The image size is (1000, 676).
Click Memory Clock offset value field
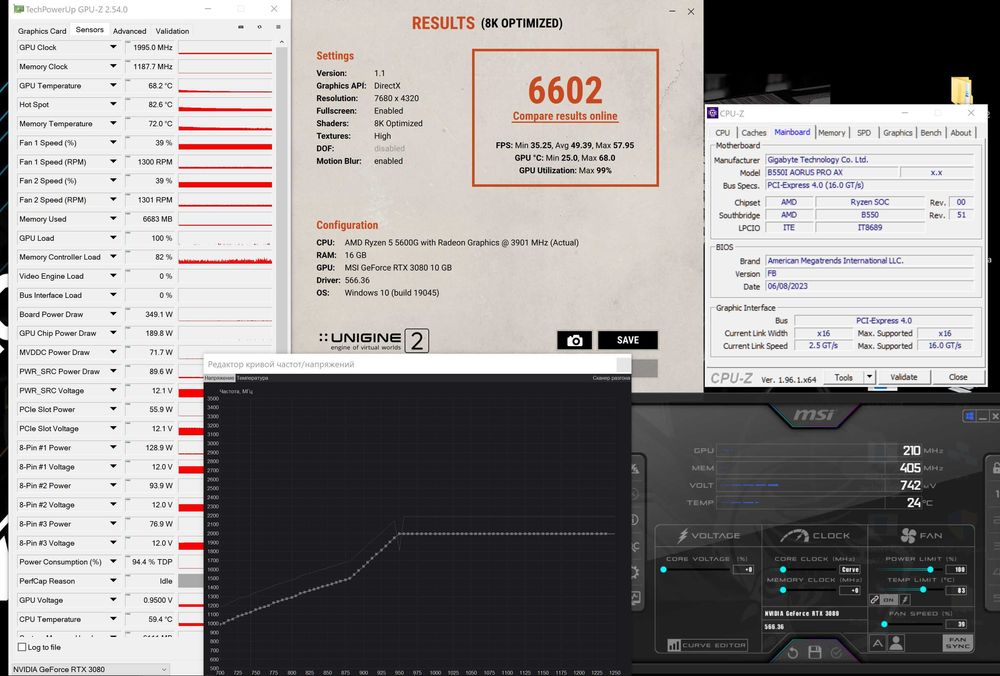point(850,590)
